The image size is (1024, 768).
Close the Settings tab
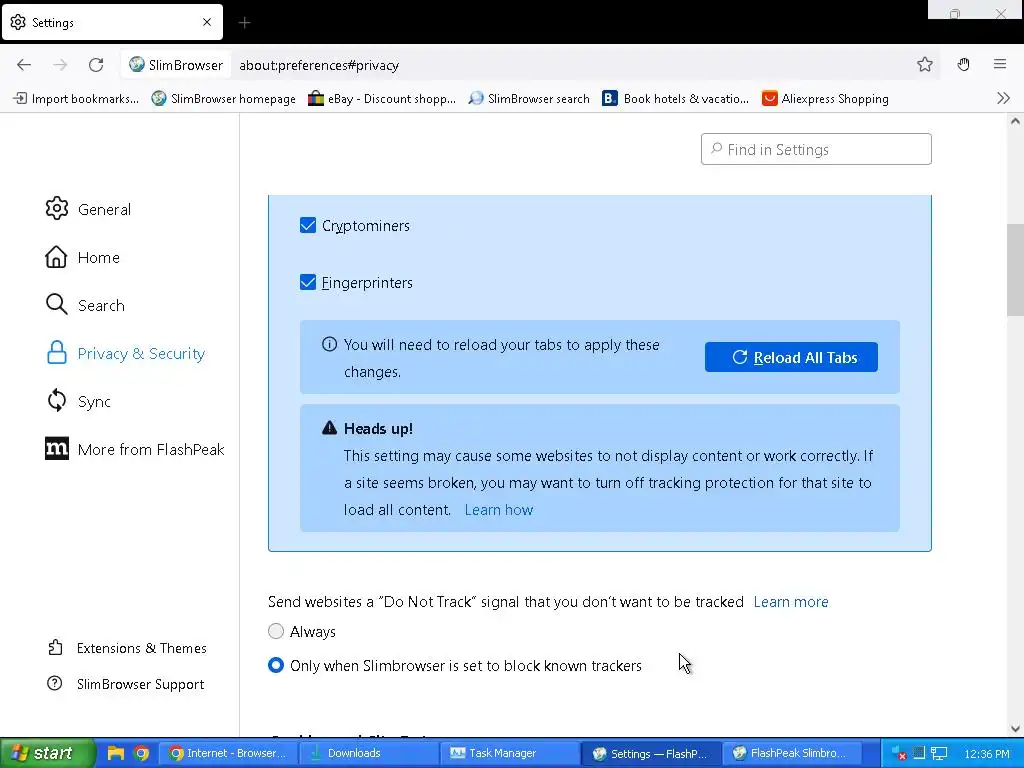207,22
